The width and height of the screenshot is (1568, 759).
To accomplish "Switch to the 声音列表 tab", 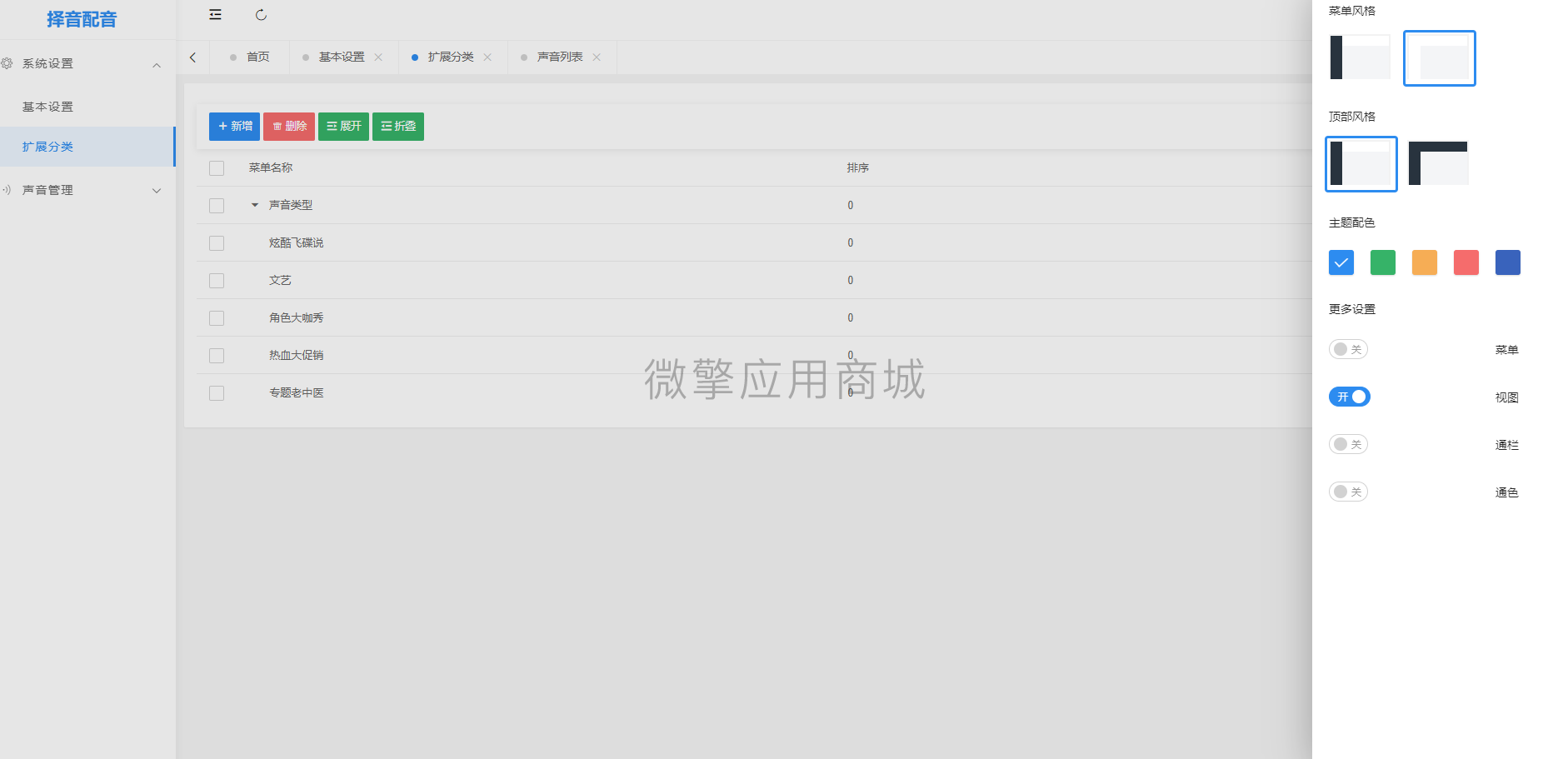I will click(x=557, y=57).
